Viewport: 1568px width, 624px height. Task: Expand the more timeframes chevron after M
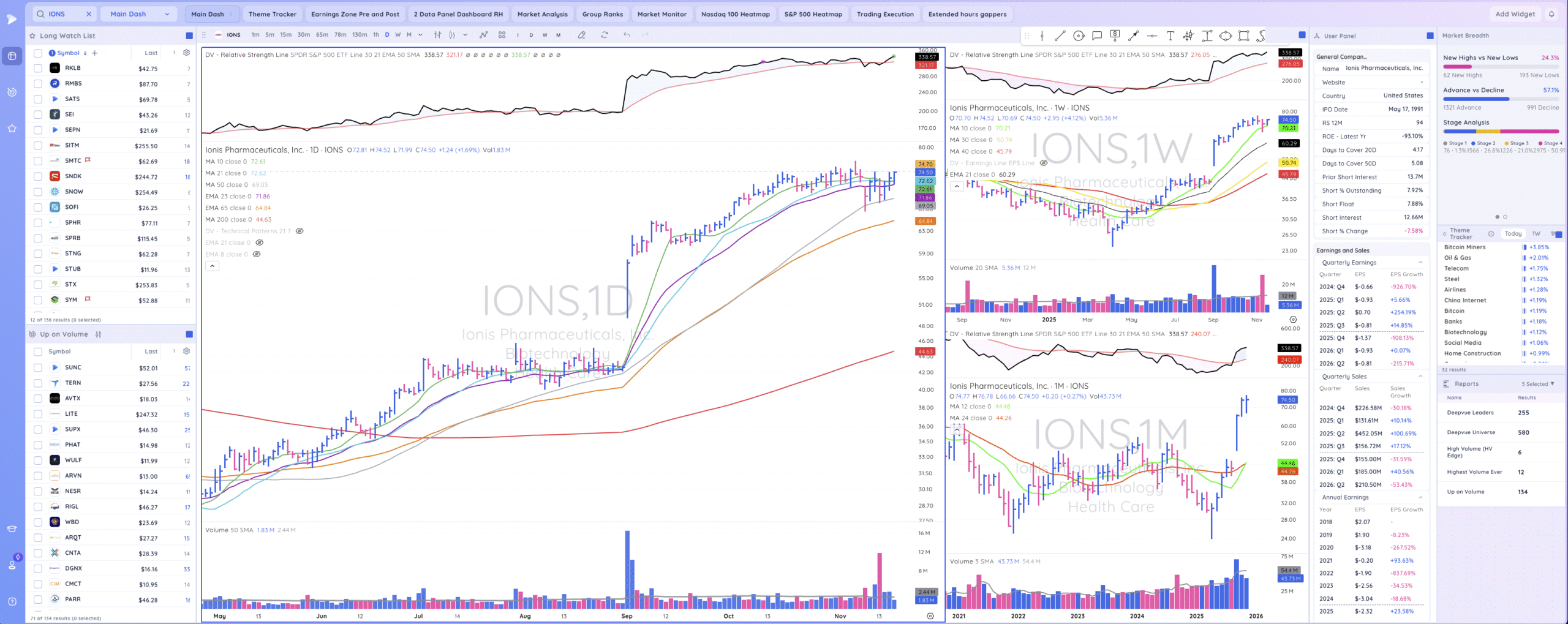pyautogui.click(x=420, y=35)
